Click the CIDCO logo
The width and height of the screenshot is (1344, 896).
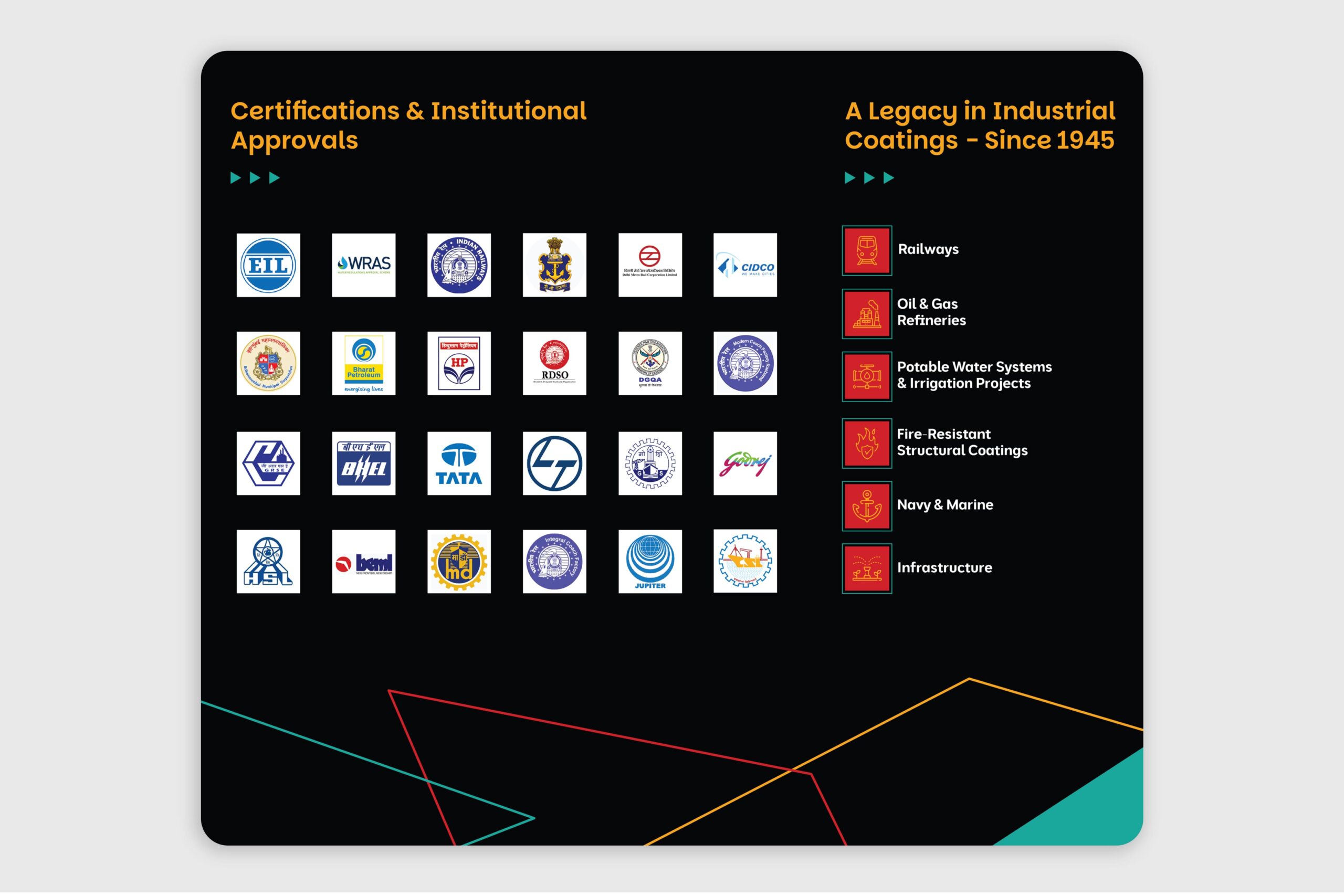[744, 265]
